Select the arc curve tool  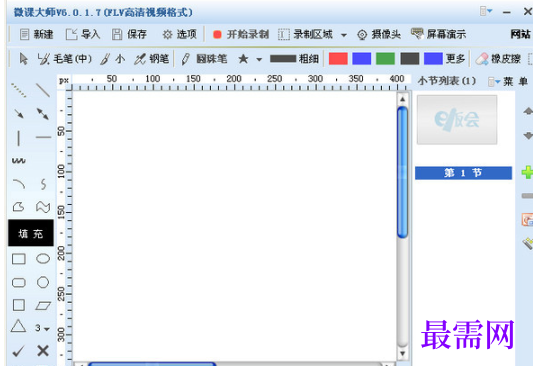coord(19,184)
